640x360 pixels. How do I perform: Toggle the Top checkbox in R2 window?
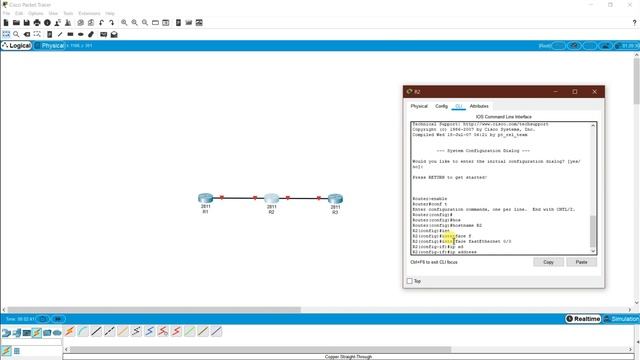(x=409, y=281)
